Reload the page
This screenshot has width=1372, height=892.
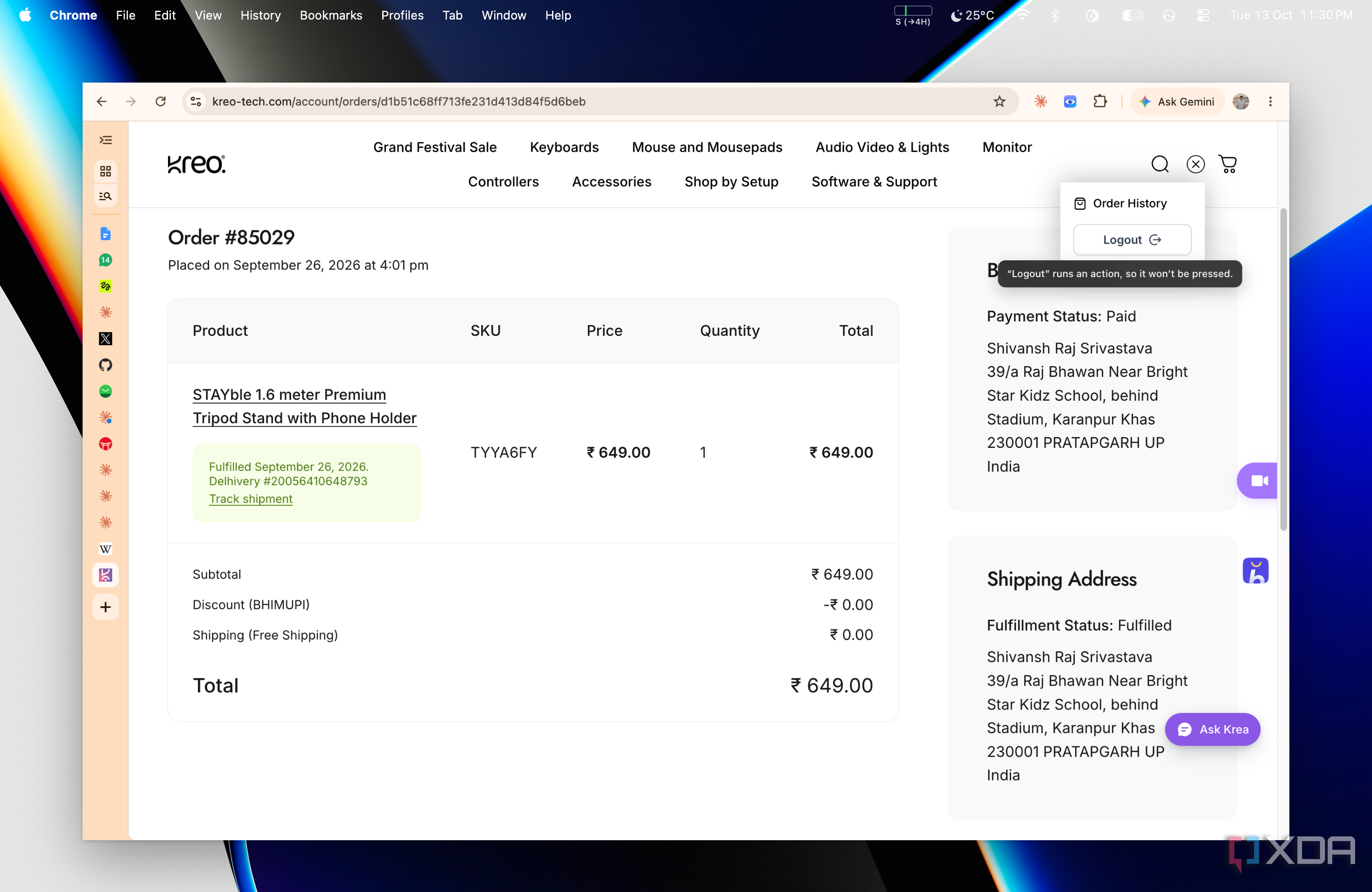pyautogui.click(x=161, y=101)
